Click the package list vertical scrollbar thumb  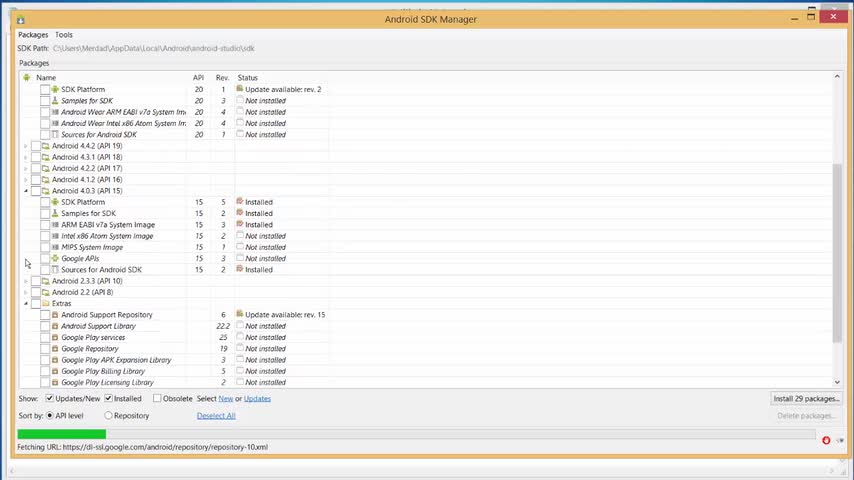pyautogui.click(x=837, y=253)
